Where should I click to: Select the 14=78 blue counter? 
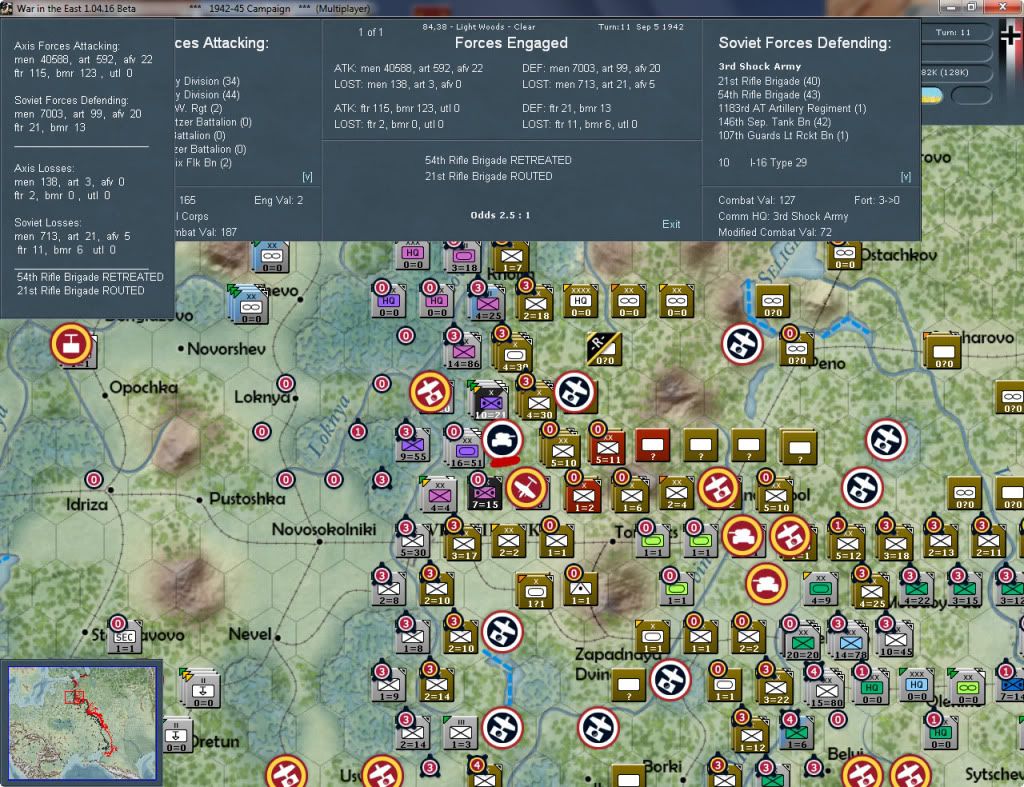point(850,643)
